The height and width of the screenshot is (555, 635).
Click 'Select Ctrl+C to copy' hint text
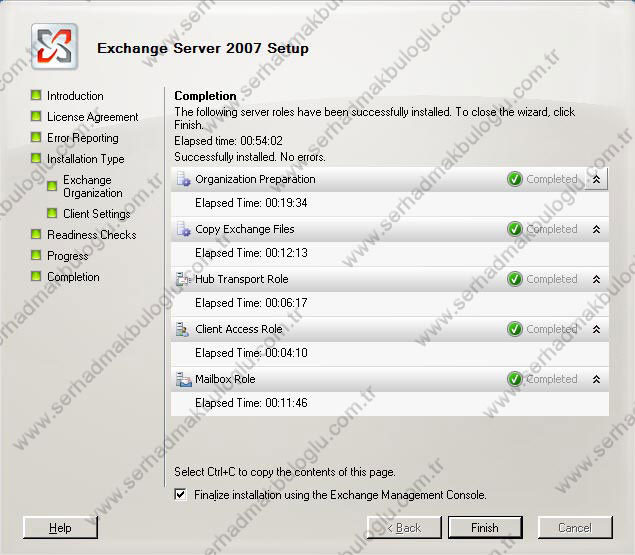point(285,472)
